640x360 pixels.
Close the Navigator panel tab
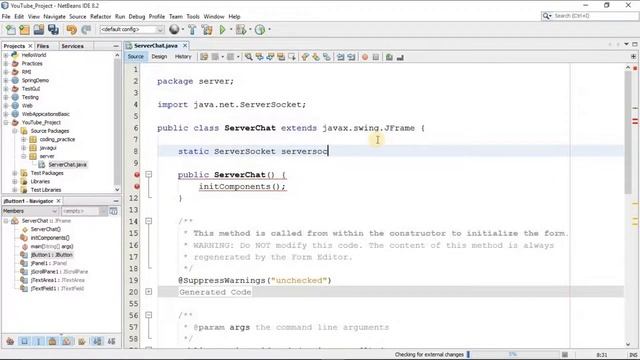tap(58, 201)
